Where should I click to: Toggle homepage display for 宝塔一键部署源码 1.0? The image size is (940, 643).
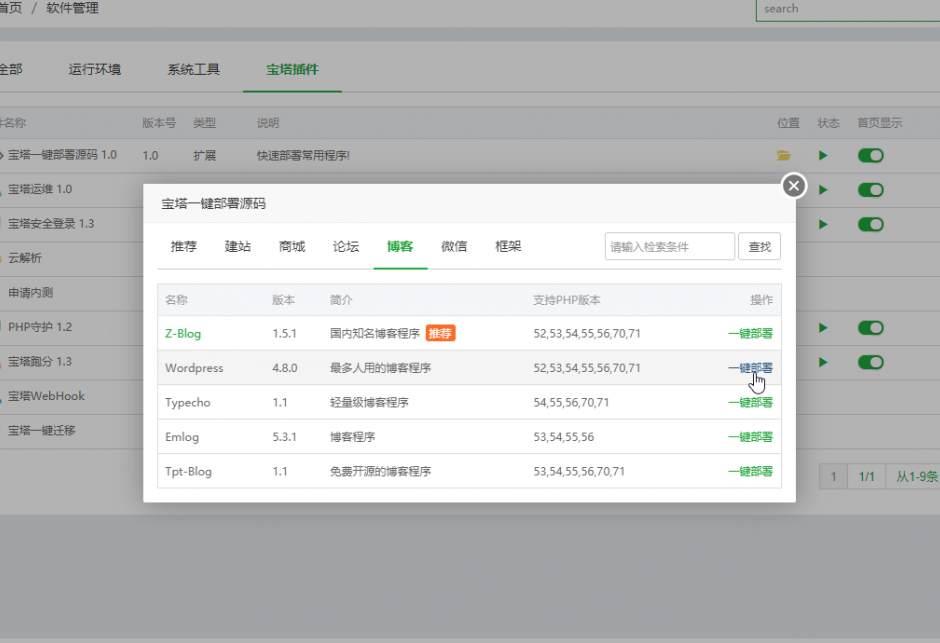pyautogui.click(x=870, y=156)
